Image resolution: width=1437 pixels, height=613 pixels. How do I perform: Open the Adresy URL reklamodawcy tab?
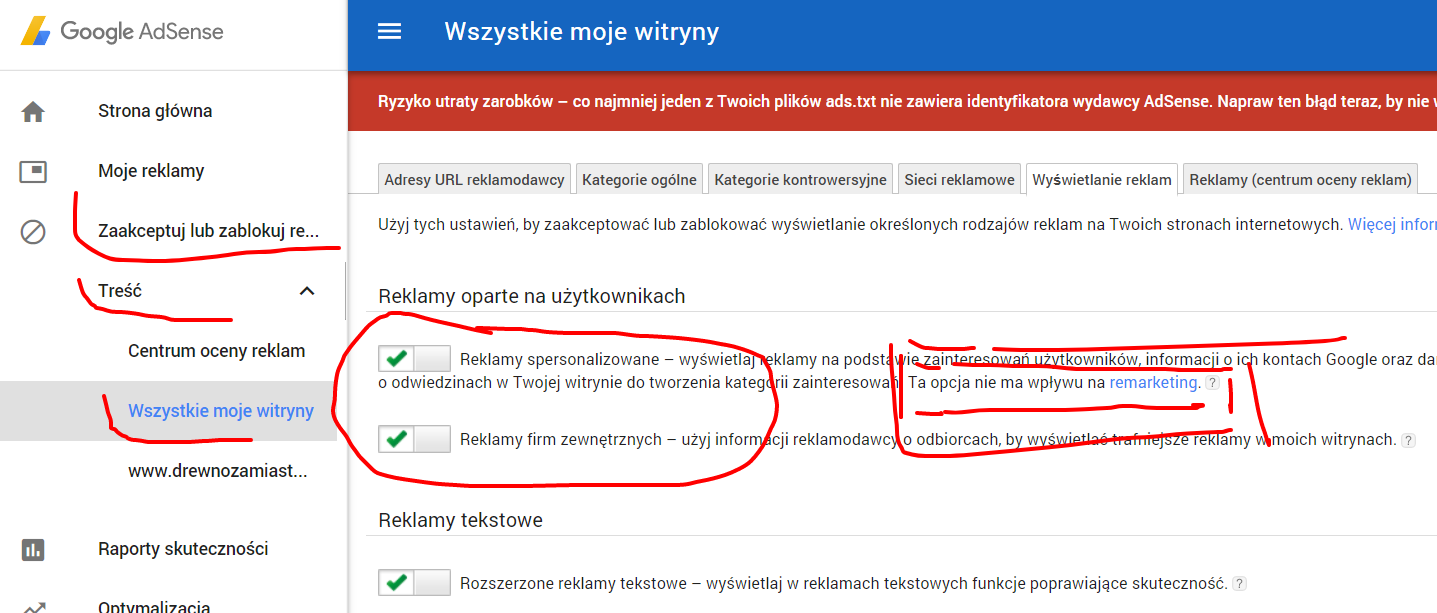[474, 180]
